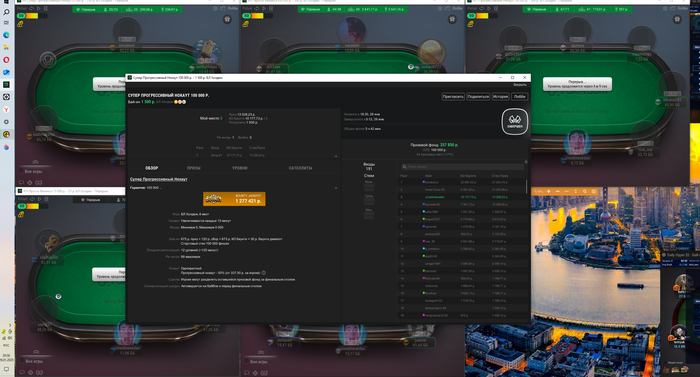Click info icon beside Прогрессивный нокаут 50%

pos(264,273)
